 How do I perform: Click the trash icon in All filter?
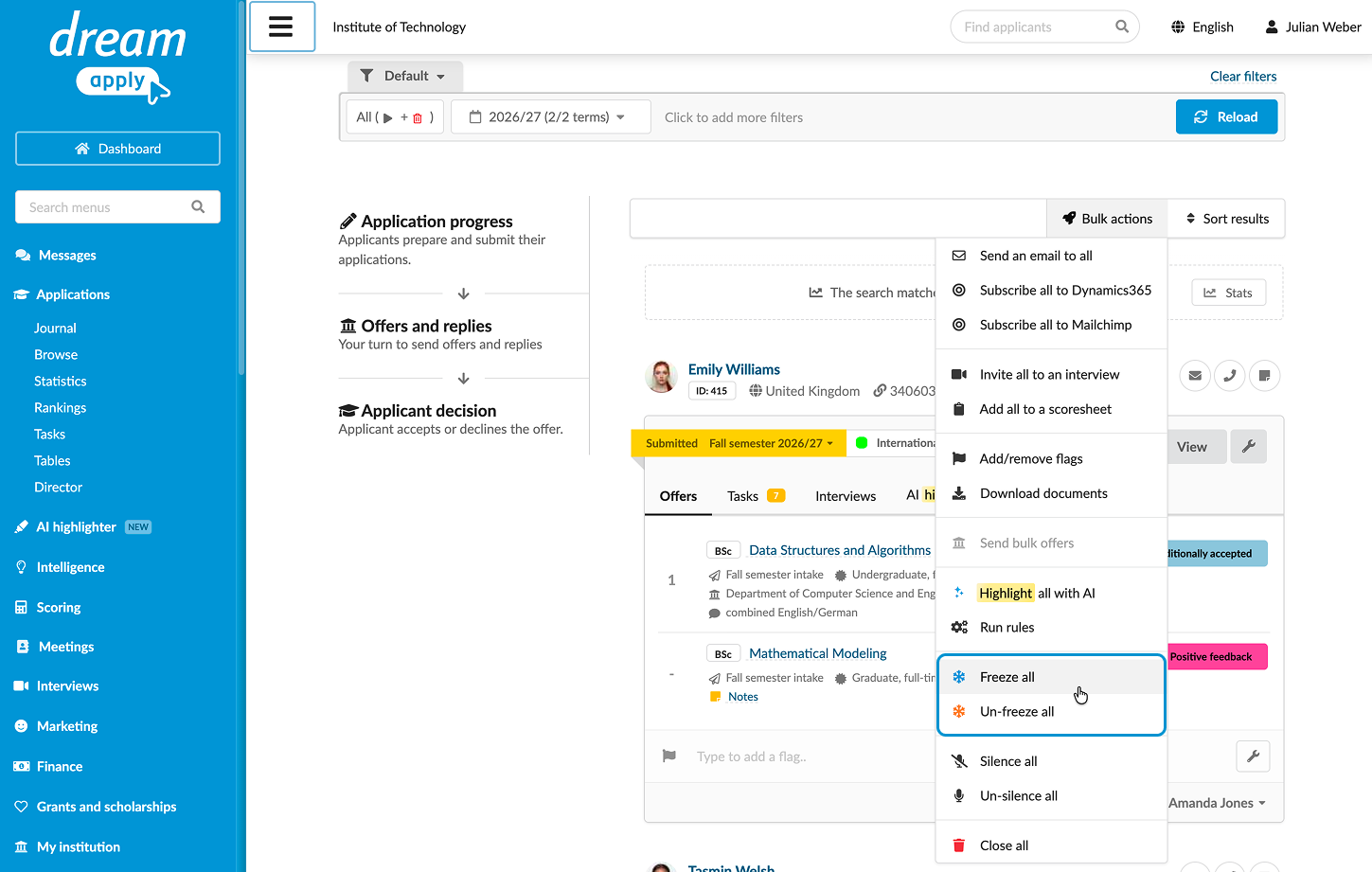click(x=418, y=118)
